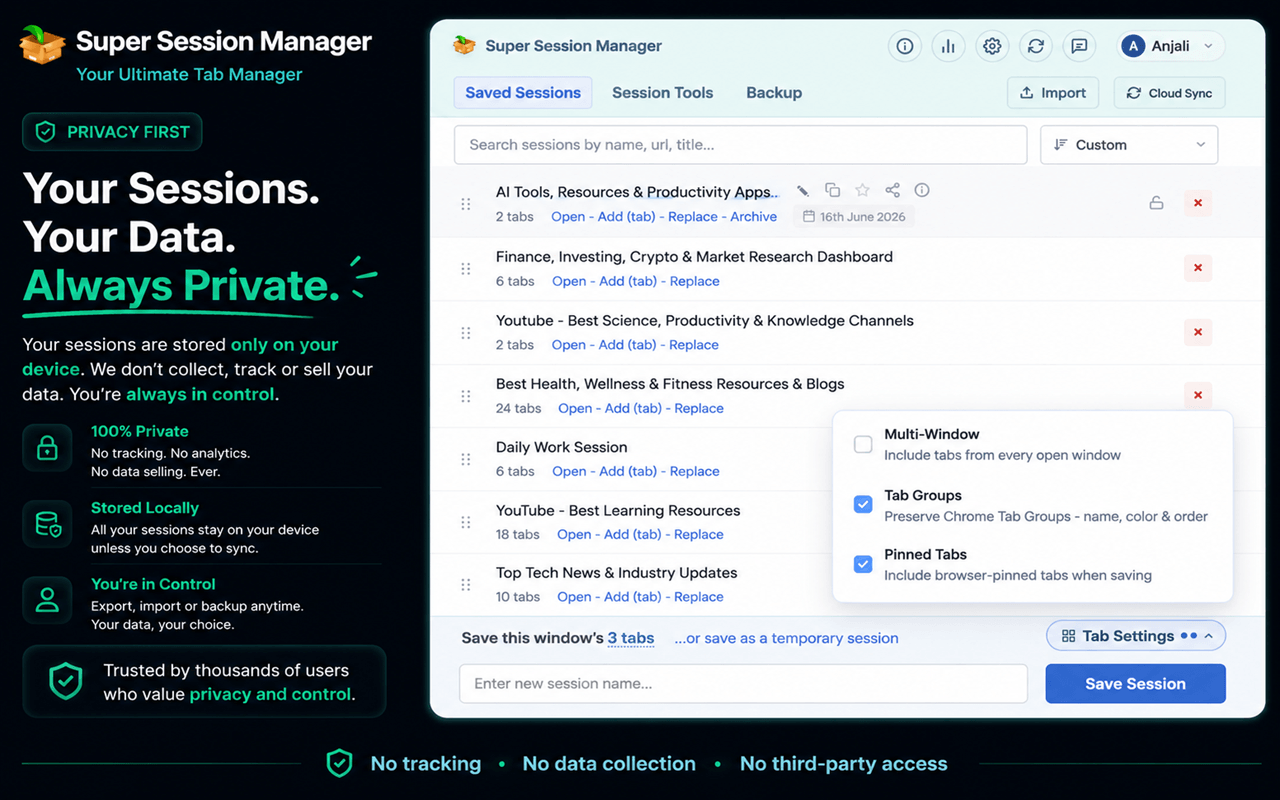Click drag handle of Youtube - Best Science session
Viewport: 1280px width, 800px height.
pyautogui.click(x=466, y=333)
